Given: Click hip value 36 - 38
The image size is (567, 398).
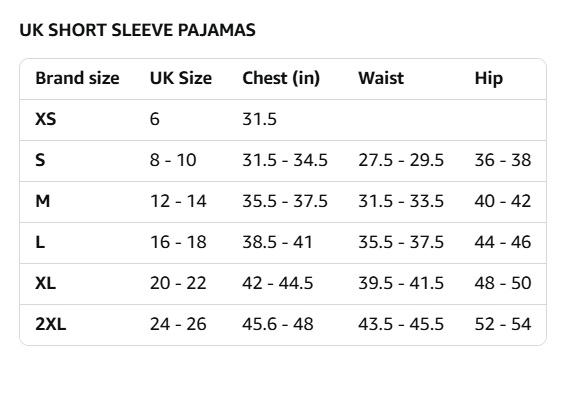Looking at the screenshot, I should click(503, 160).
